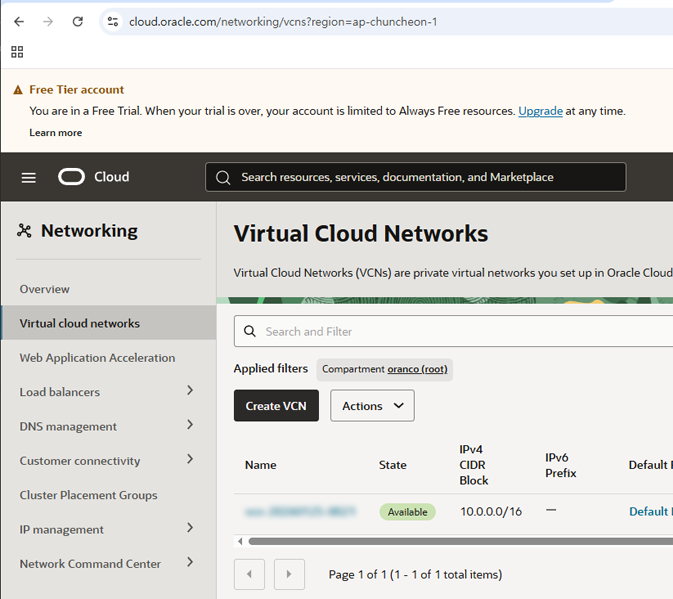Image resolution: width=673 pixels, height=599 pixels.
Task: Reload the page with the refresh icon
Action: 77,21
